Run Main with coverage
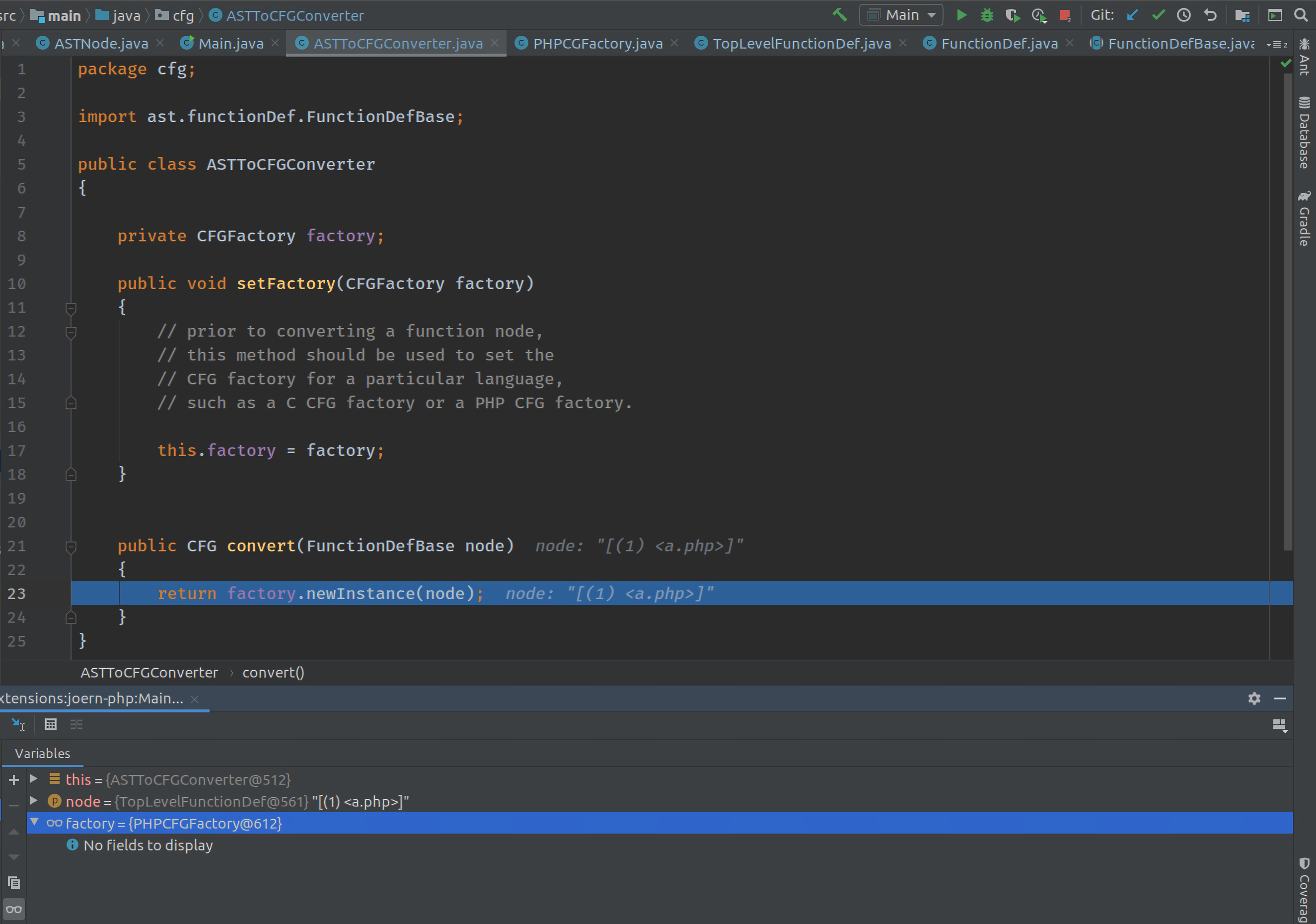Viewport: 1316px width, 924px height. [x=1013, y=15]
